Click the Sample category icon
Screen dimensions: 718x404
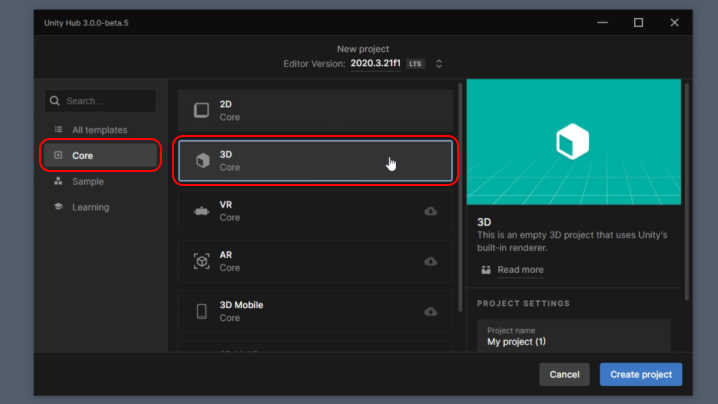(x=58, y=181)
